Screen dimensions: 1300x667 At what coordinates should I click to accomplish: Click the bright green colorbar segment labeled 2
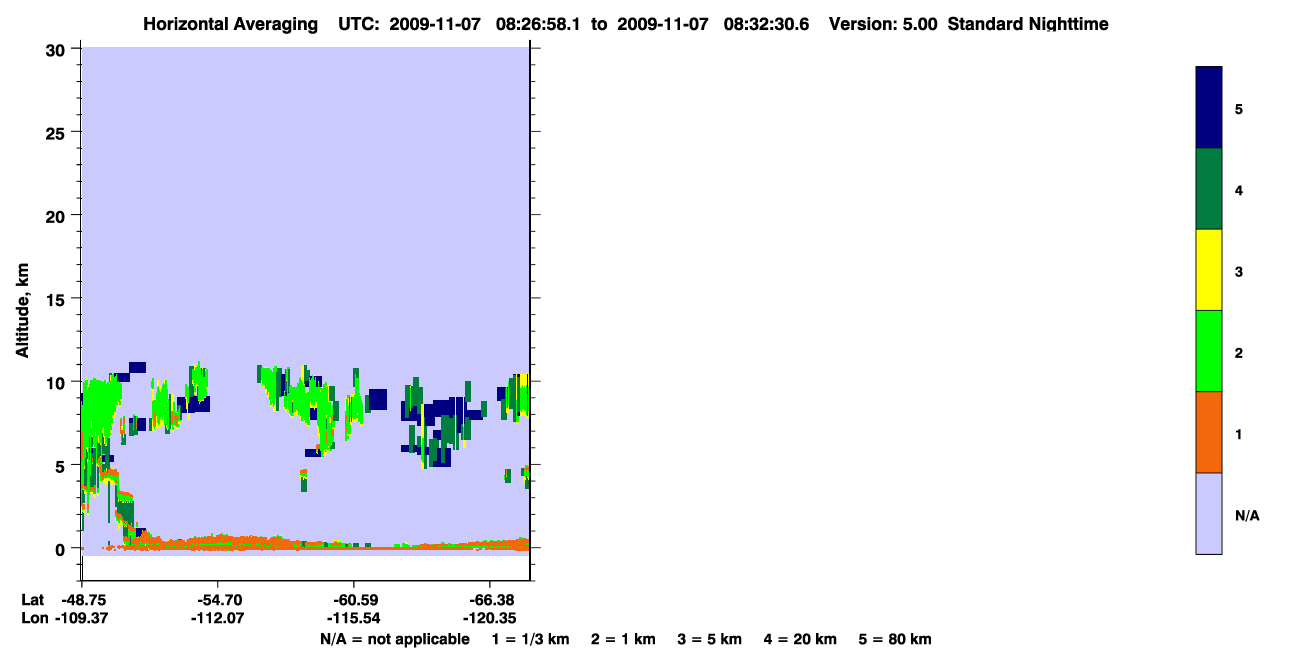[x=1209, y=351]
